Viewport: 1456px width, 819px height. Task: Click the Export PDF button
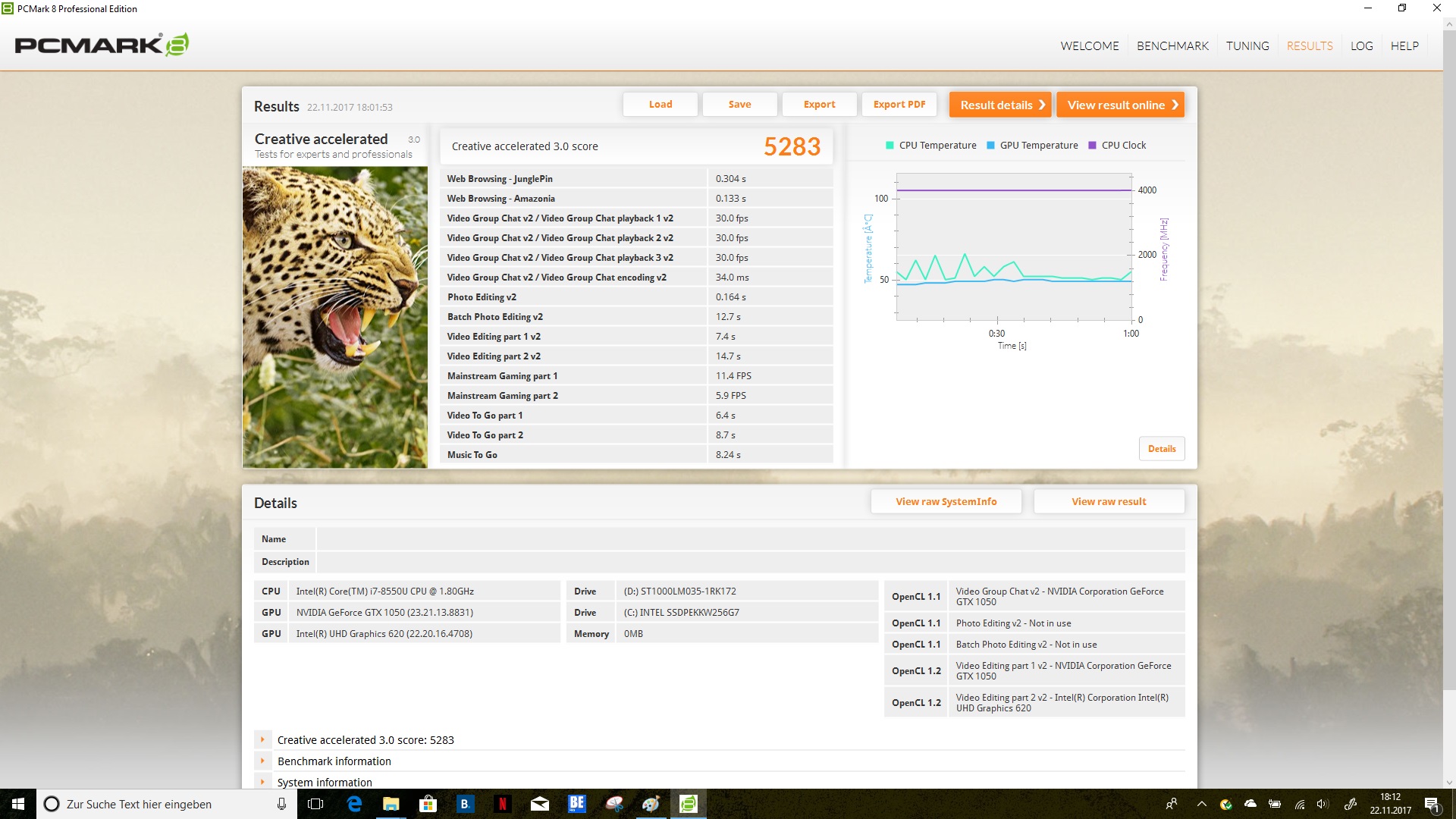point(899,105)
